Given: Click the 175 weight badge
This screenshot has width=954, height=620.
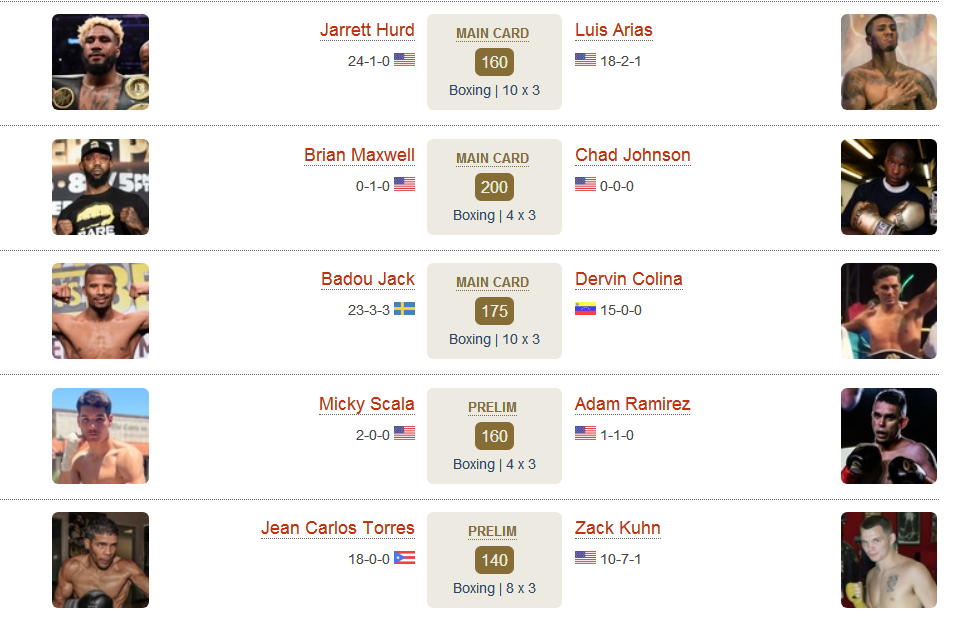Looking at the screenshot, I should (x=494, y=311).
